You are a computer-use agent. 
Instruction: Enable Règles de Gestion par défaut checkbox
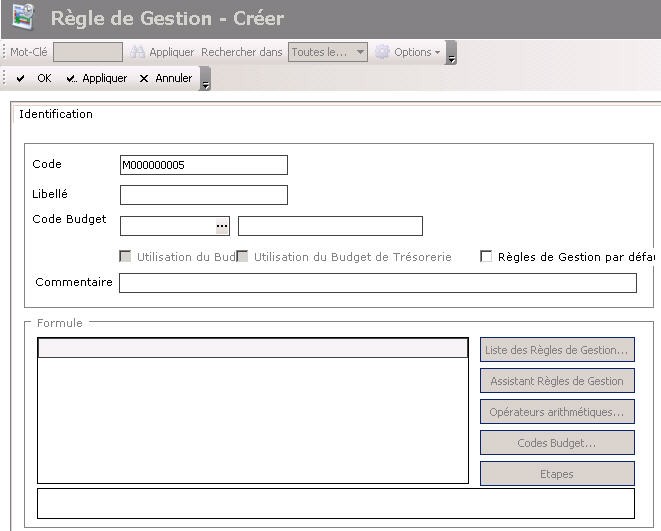487,257
